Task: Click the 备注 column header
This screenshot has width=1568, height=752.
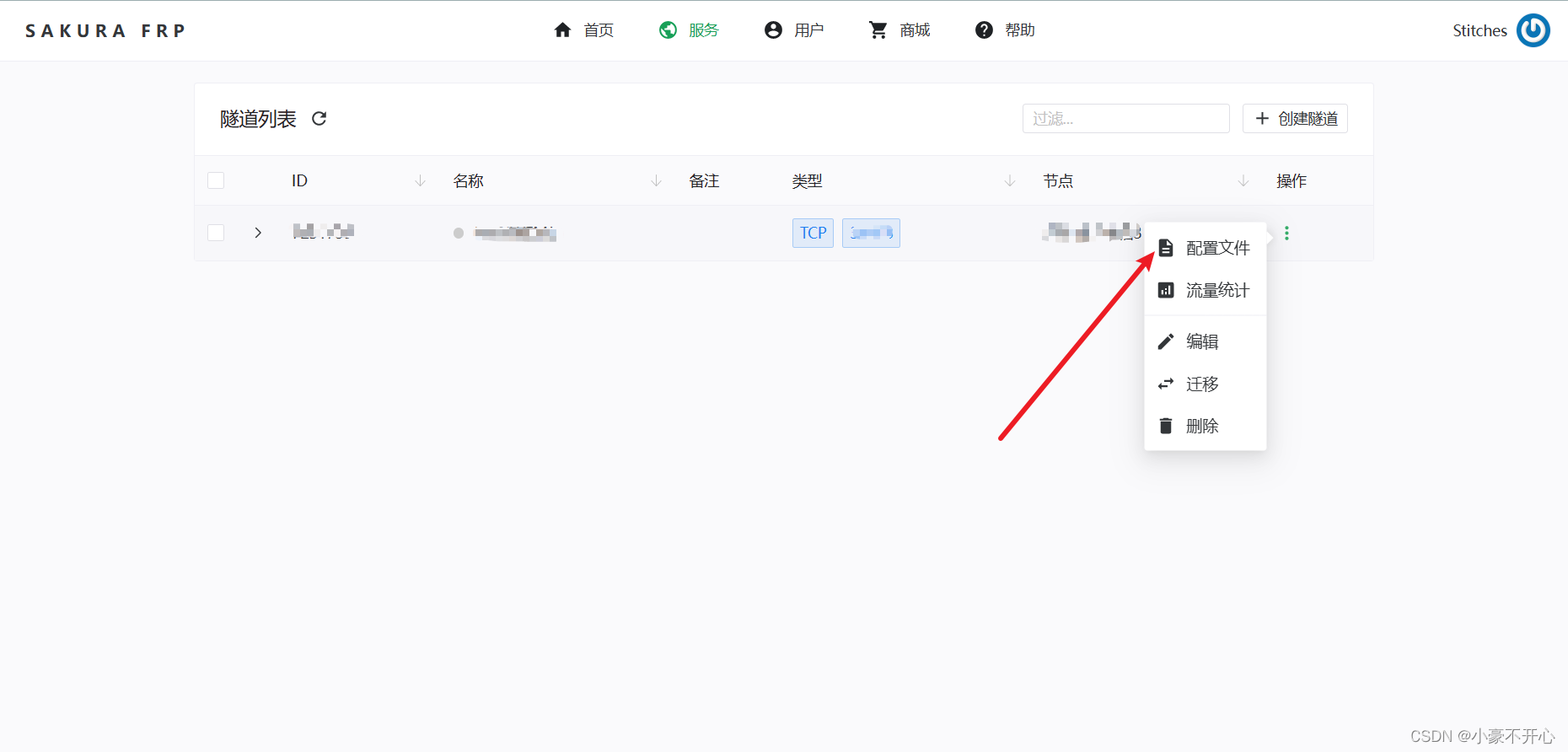Action: (x=704, y=181)
